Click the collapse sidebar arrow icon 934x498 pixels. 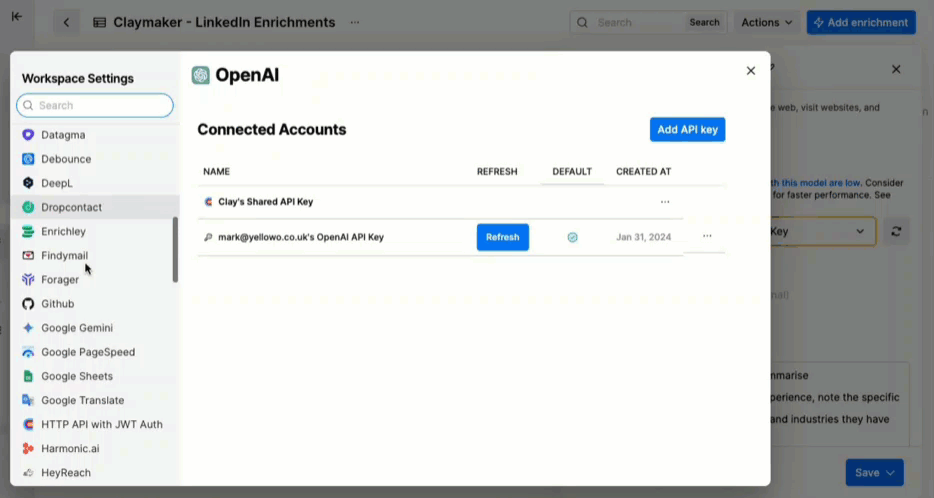point(17,17)
